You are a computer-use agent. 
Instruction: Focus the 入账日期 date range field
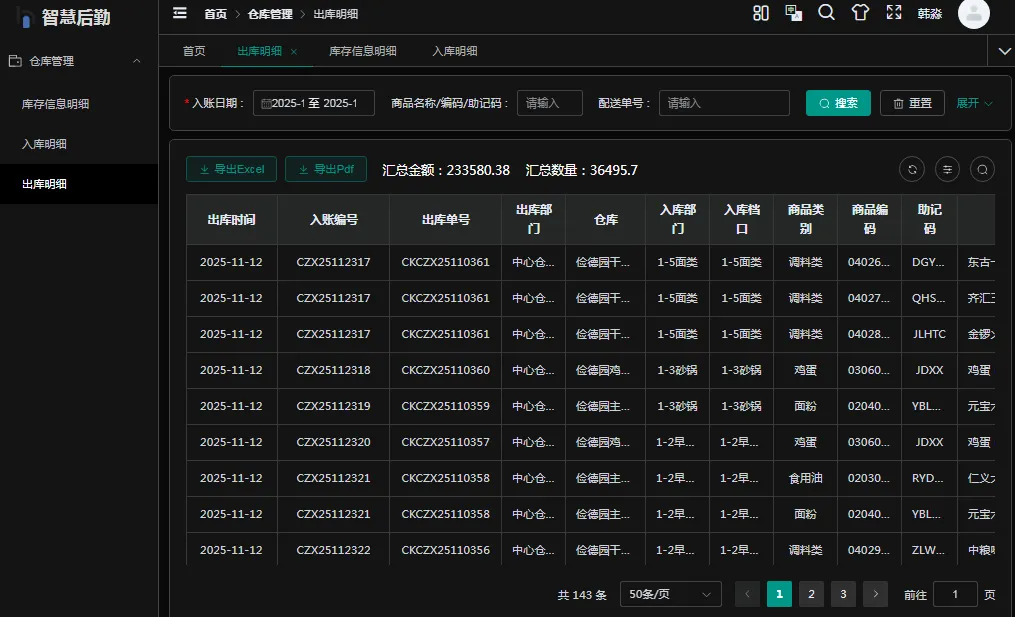point(314,103)
